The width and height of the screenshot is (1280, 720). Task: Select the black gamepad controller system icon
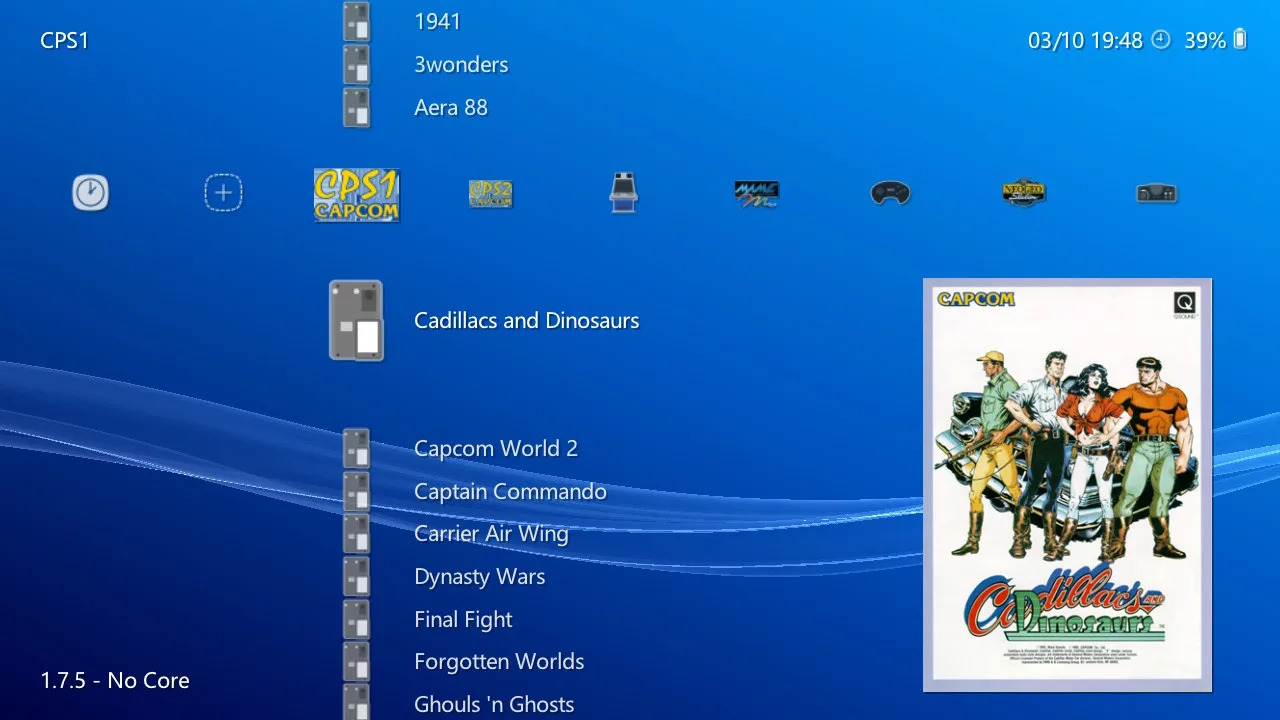coord(890,193)
